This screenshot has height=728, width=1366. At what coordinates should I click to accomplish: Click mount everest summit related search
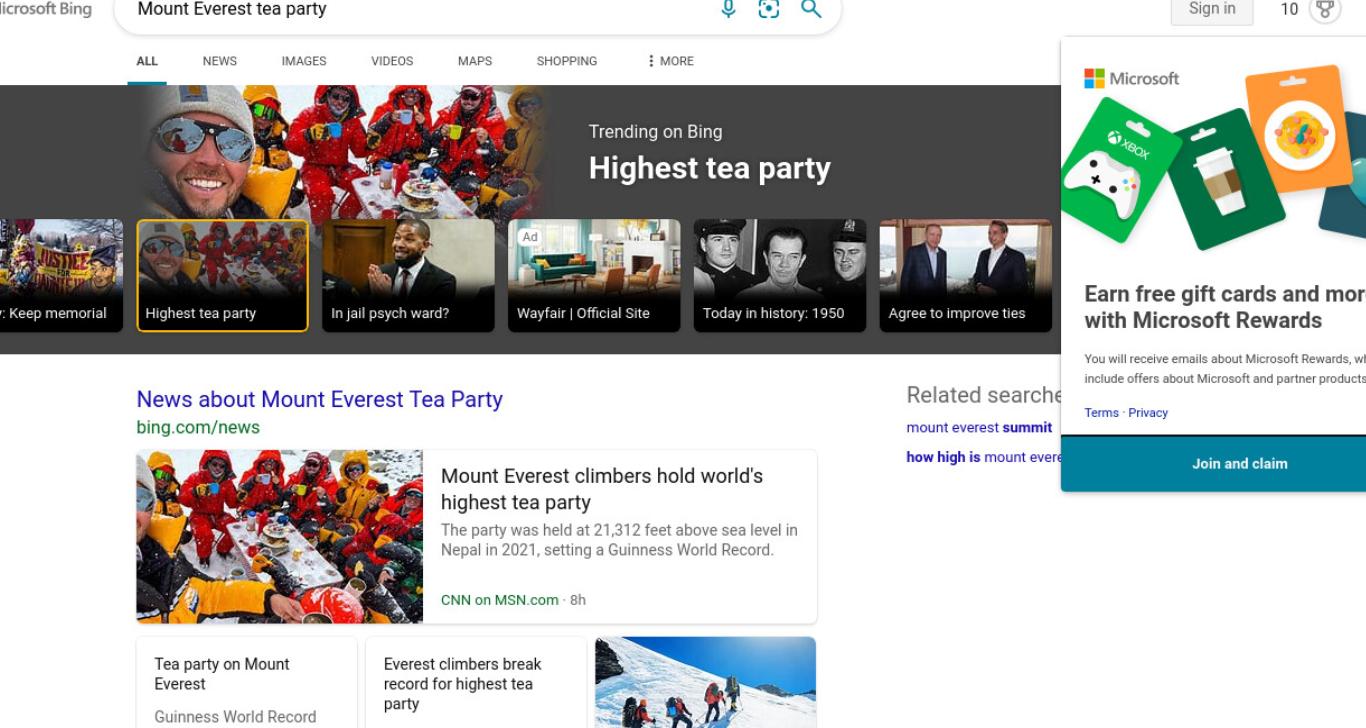(979, 427)
